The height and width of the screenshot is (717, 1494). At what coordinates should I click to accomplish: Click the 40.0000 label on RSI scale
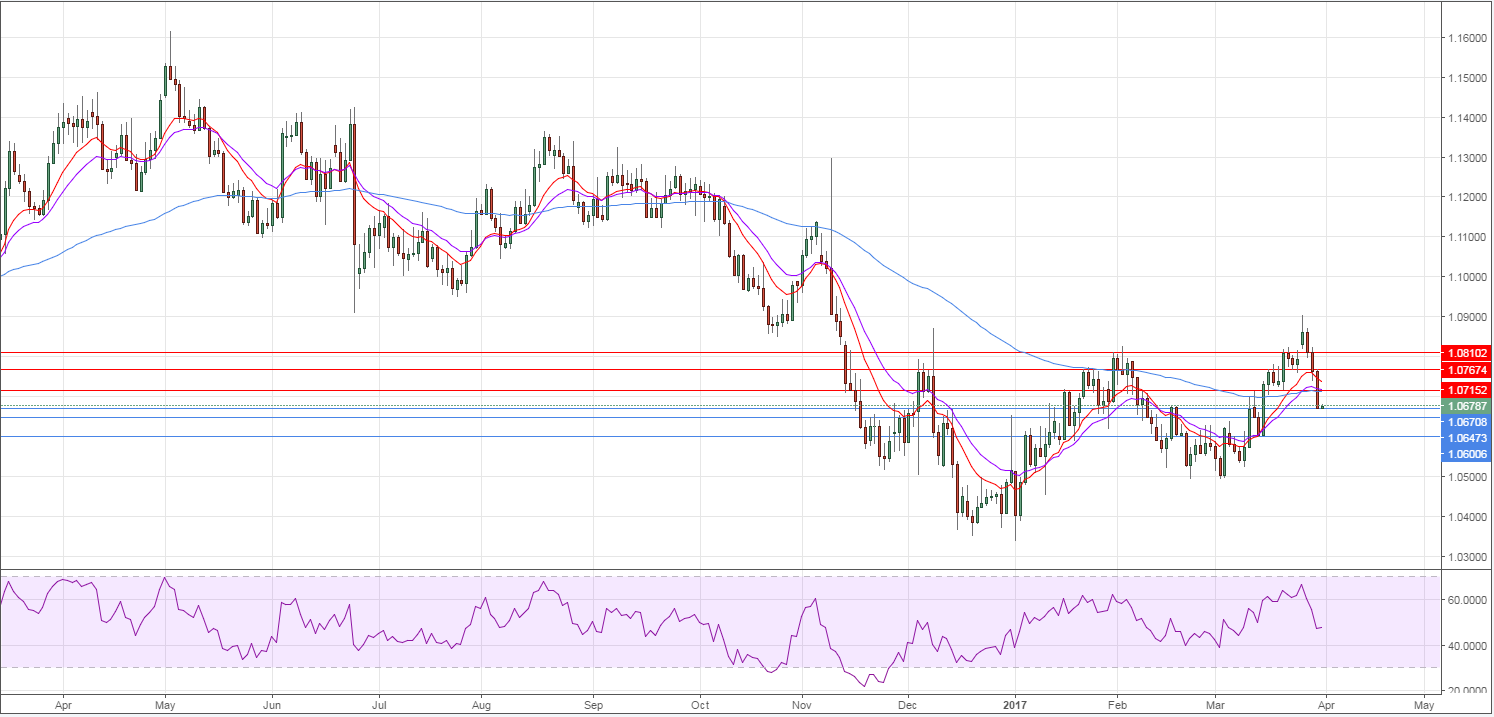coord(1466,646)
